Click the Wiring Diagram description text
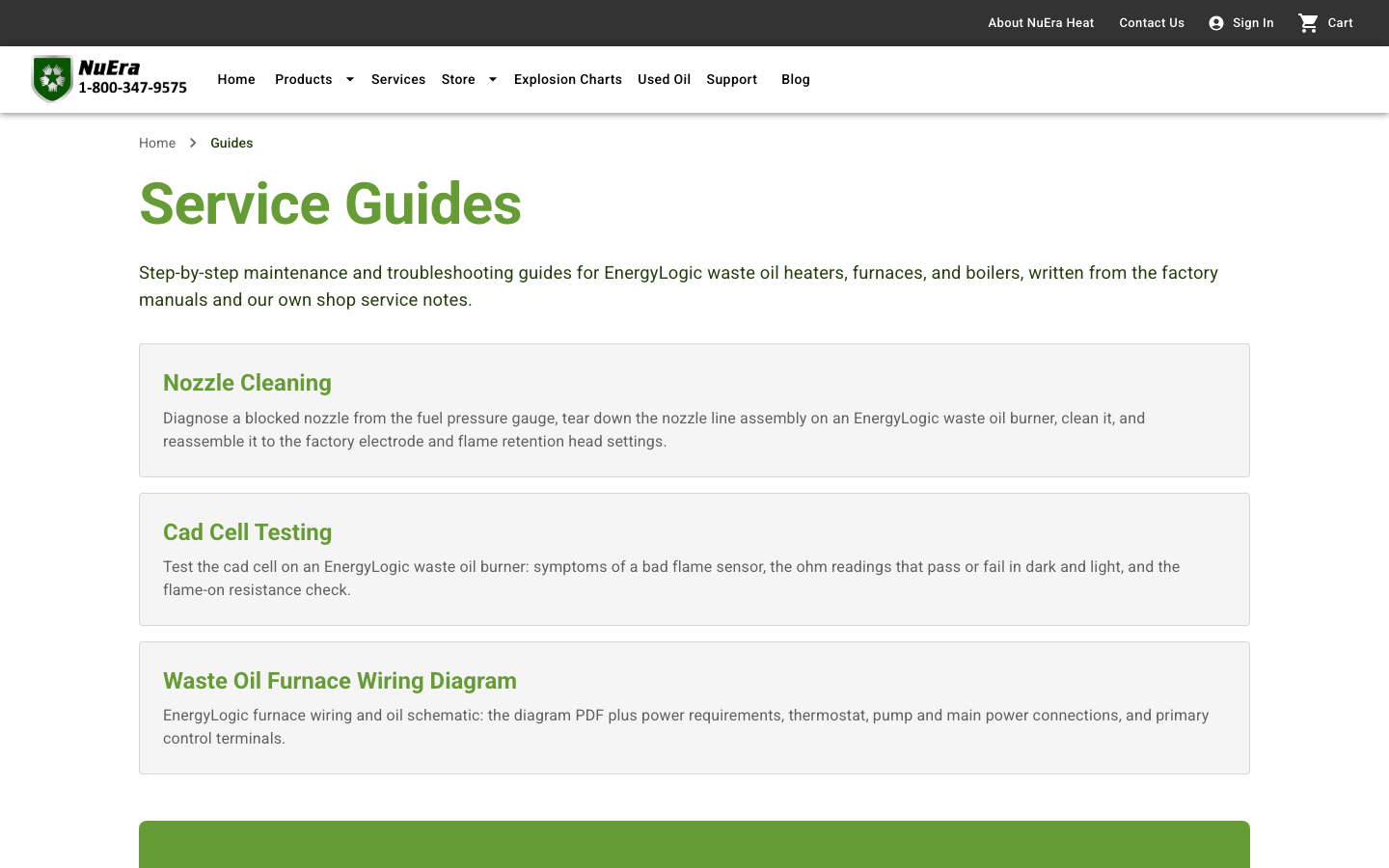Screen dimensions: 1389x868 click(686, 727)
